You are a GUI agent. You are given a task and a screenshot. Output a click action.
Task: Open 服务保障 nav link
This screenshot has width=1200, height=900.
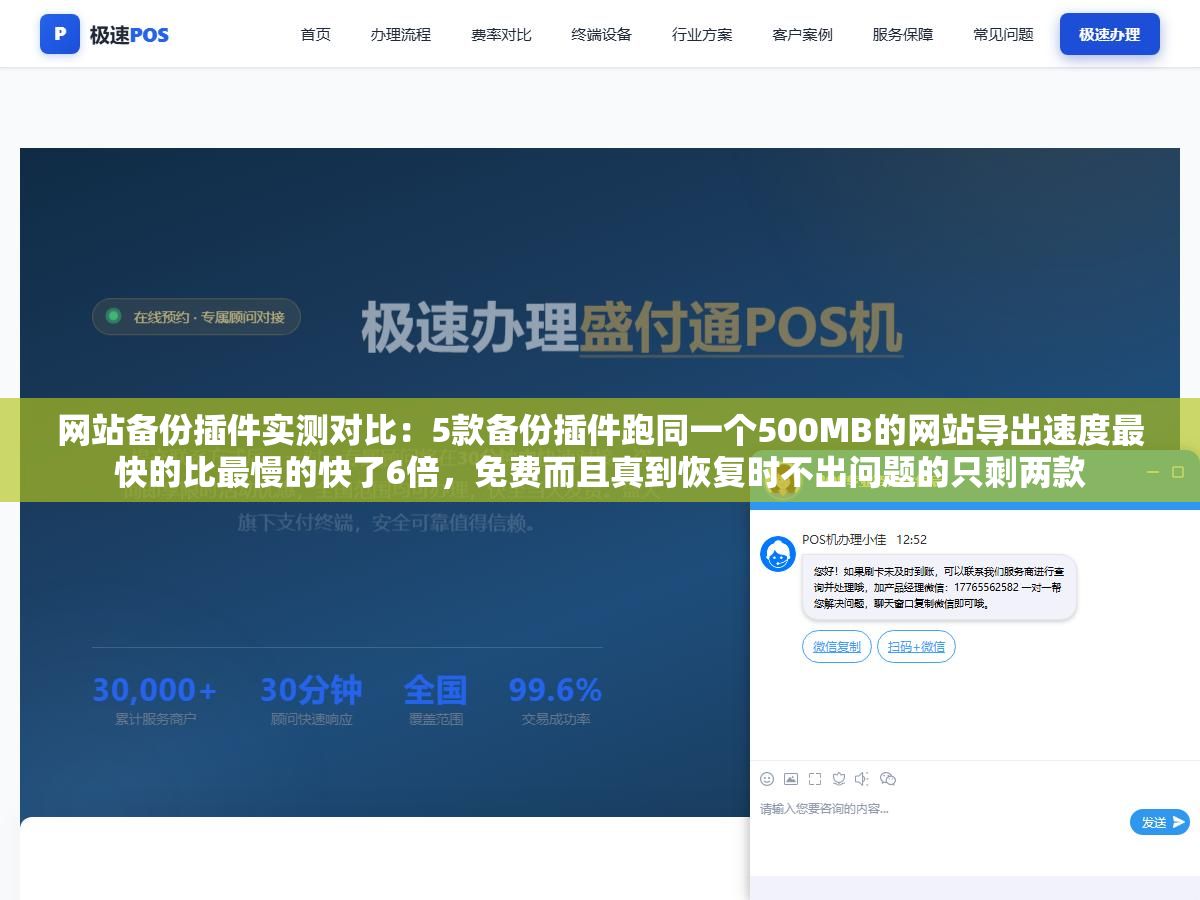(903, 34)
